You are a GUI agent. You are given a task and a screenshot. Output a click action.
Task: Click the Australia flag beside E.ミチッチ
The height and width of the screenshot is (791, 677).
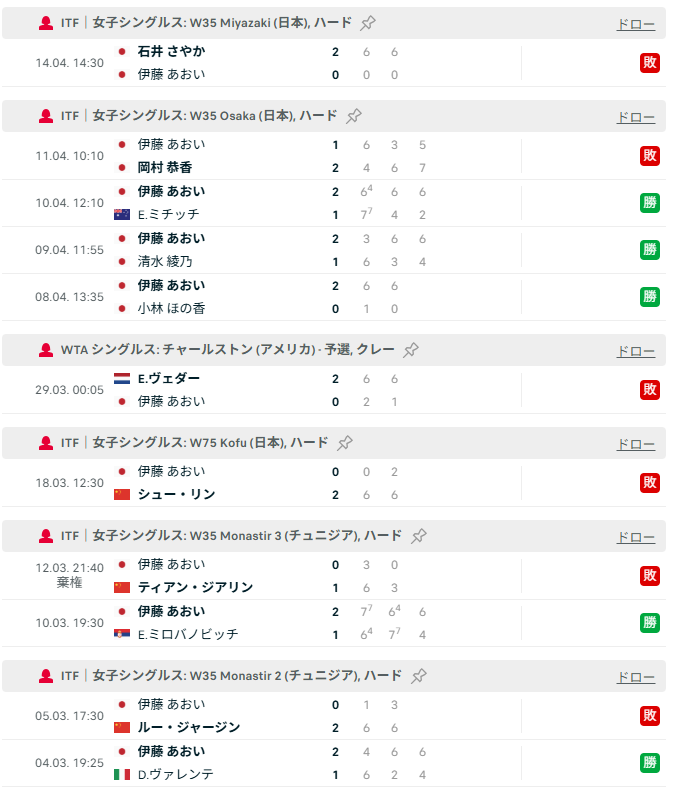pos(122,214)
